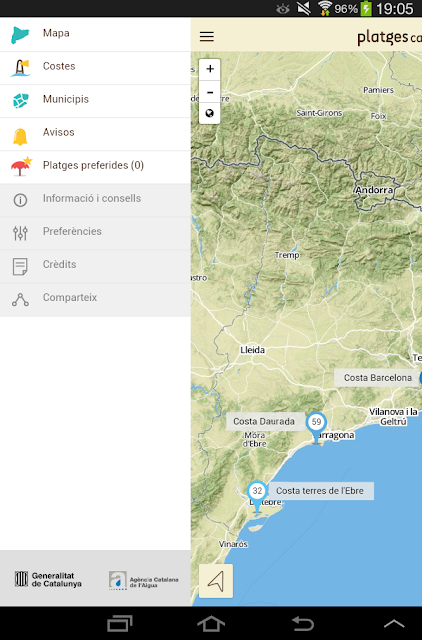This screenshot has width=422, height=640.
Task: Open Avisos notifications
Action: (x=96, y=134)
